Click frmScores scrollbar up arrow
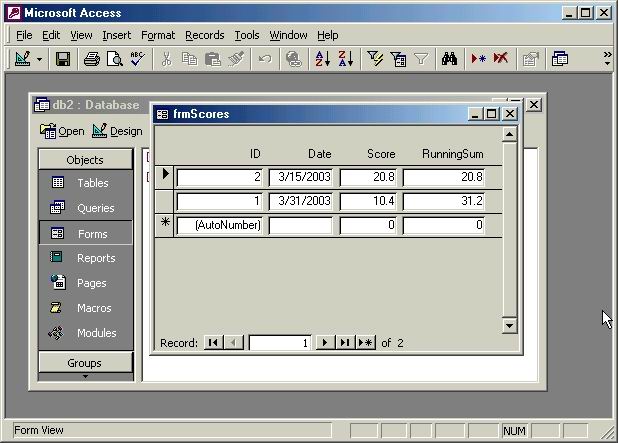Screen dimensions: 618x443 510,134
